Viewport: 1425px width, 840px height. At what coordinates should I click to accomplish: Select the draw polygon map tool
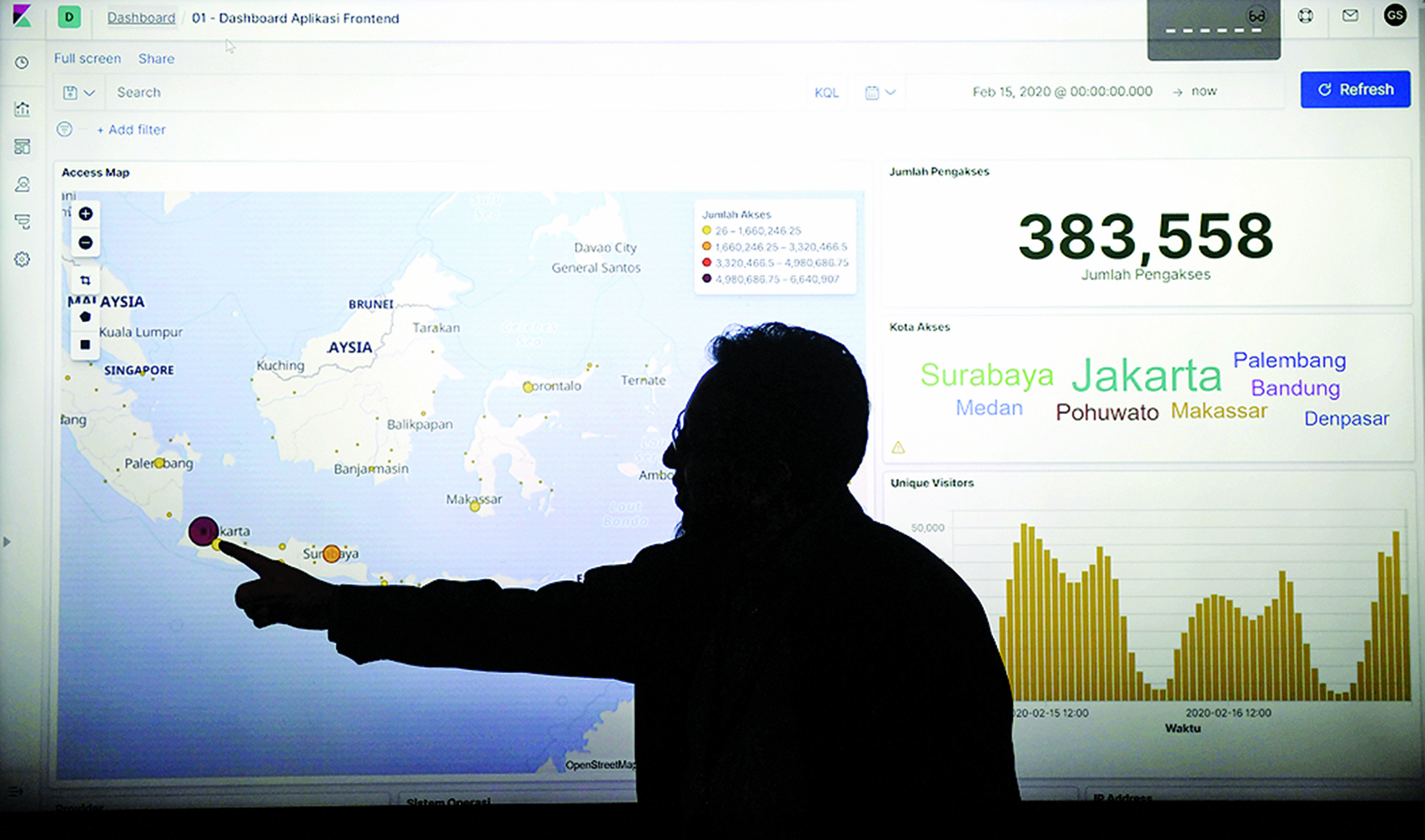pos(85,317)
